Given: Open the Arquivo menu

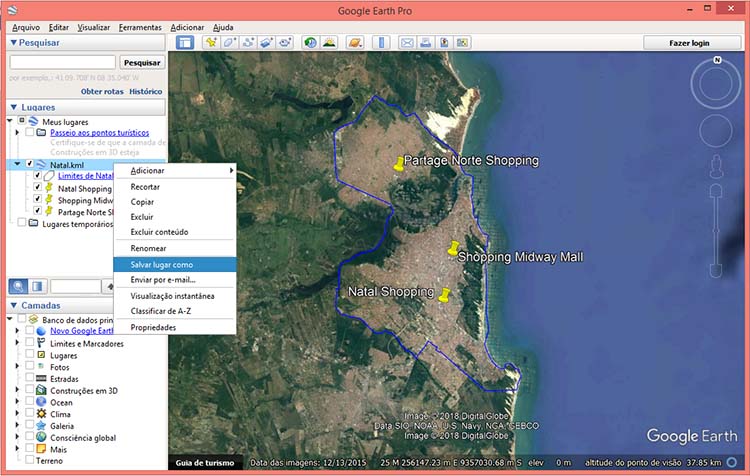Looking at the screenshot, I should pyautogui.click(x=26, y=27).
